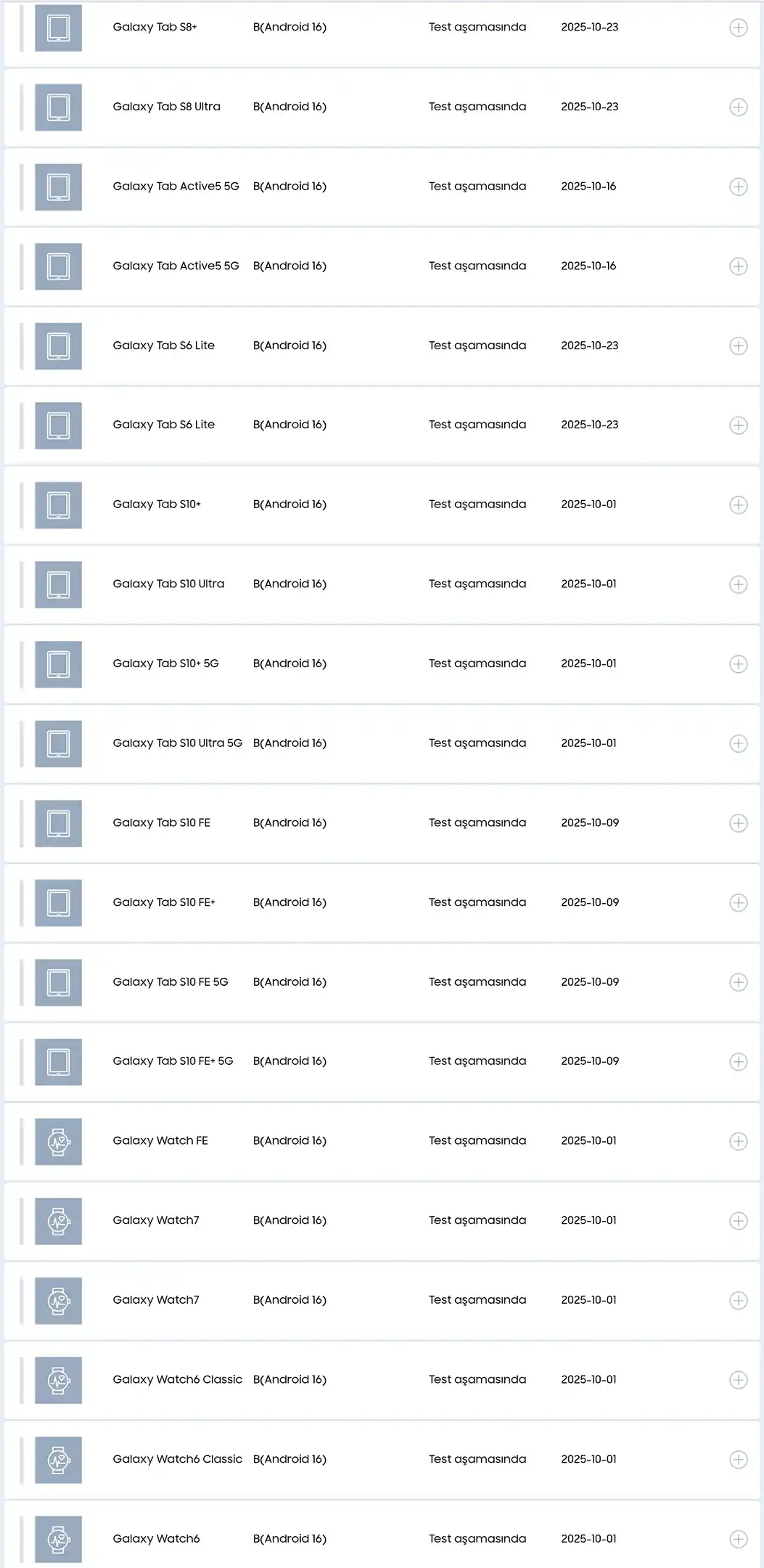Viewport: 764px width, 1568px height.
Task: Click the tablet icon in Galaxy Tab S10+ 5G row
Action: 58,664
